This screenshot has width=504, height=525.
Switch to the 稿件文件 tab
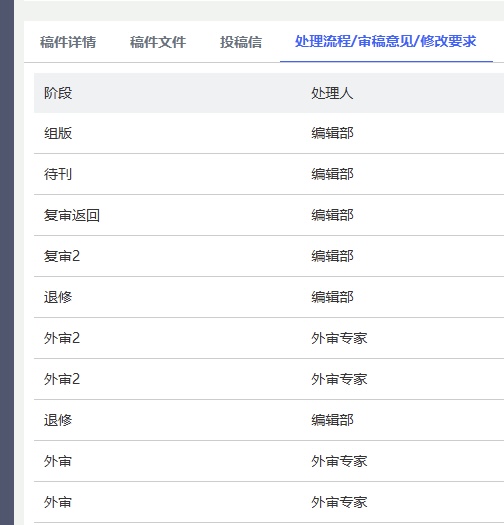click(158, 42)
